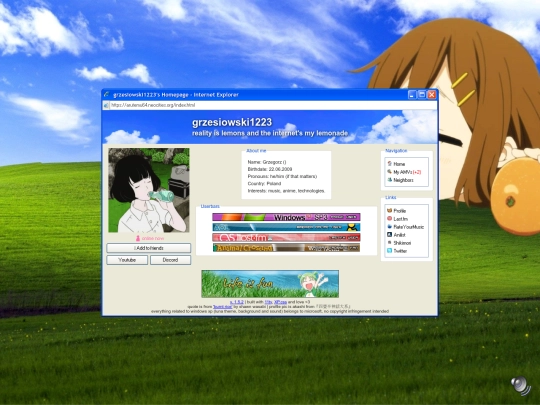Click the profile picture of girl drinking
This screenshot has width=540, height=405.
click(x=149, y=190)
